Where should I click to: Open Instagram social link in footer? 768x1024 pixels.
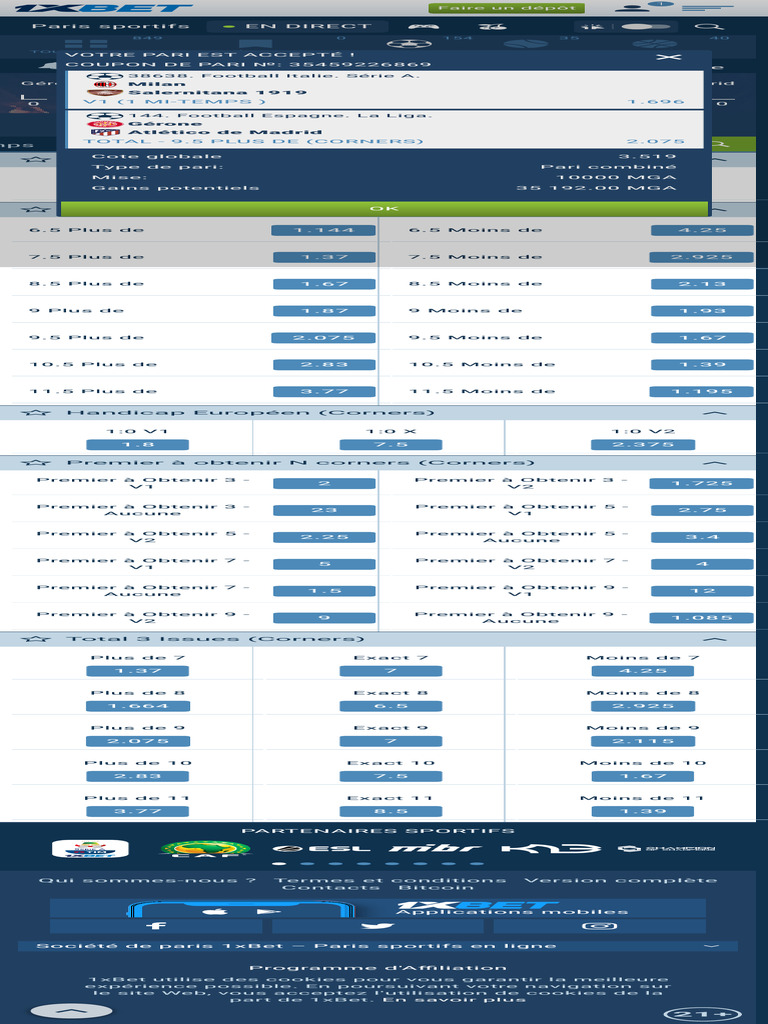tap(600, 925)
